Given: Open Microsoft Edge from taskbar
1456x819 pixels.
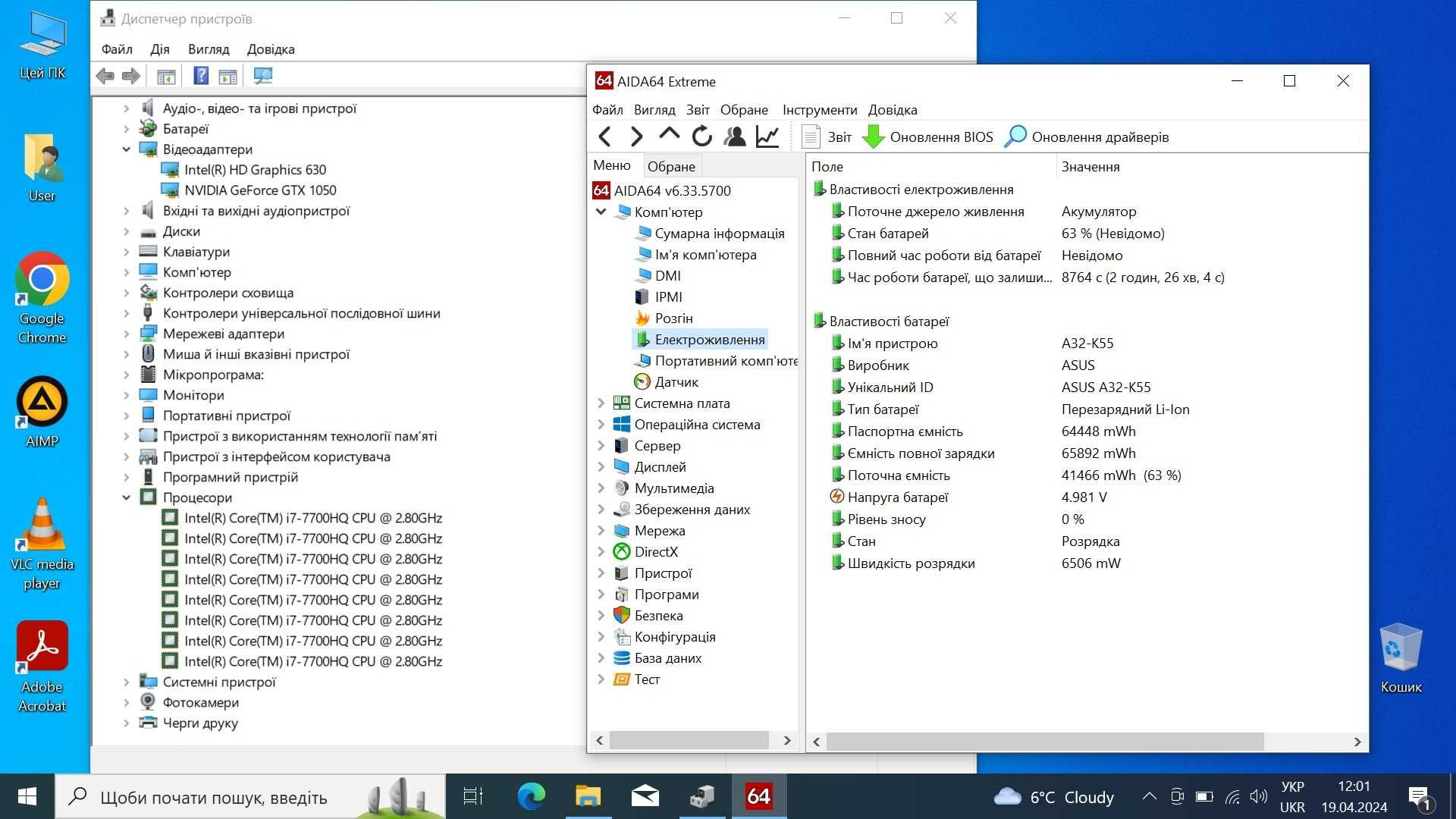Looking at the screenshot, I should 532,796.
